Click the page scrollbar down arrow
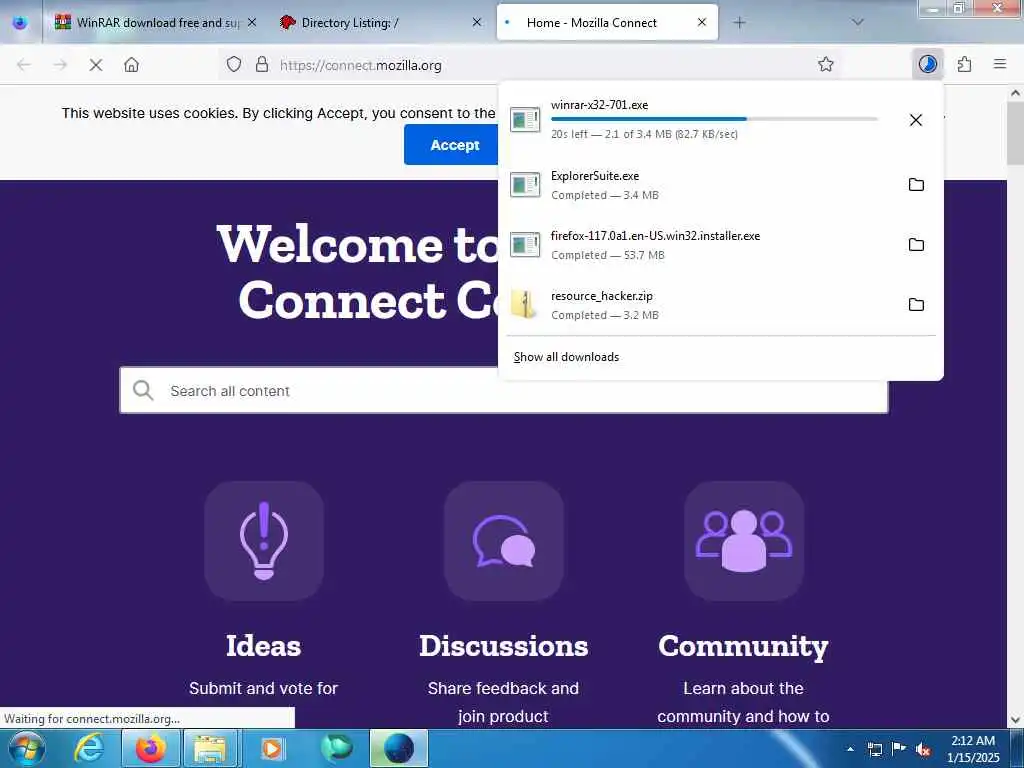 1016,720
